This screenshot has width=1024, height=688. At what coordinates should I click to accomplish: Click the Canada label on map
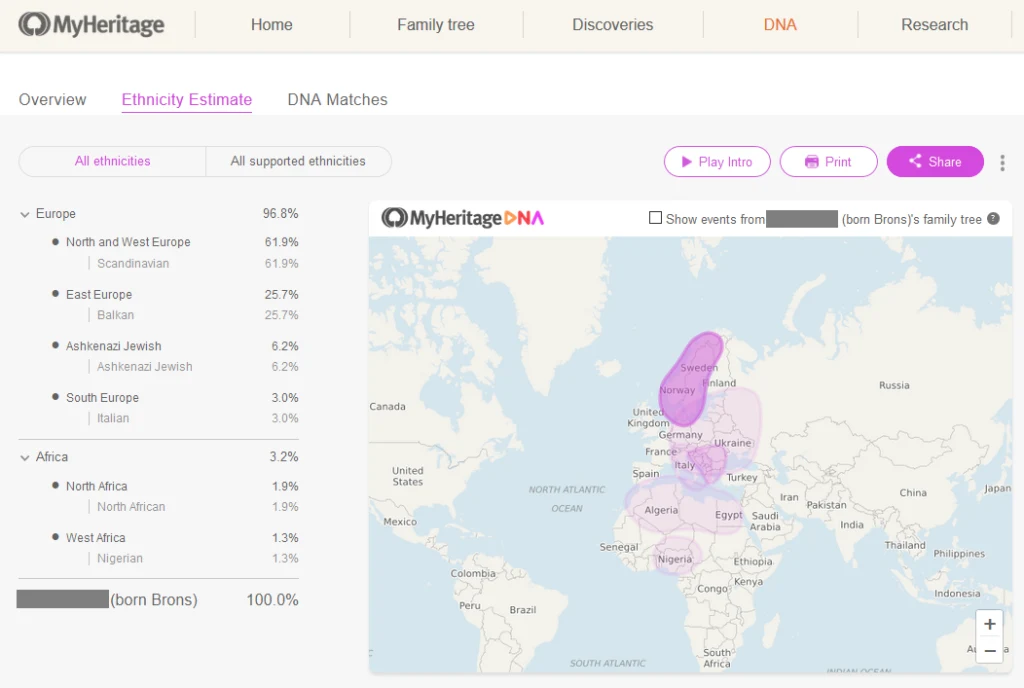(x=387, y=406)
